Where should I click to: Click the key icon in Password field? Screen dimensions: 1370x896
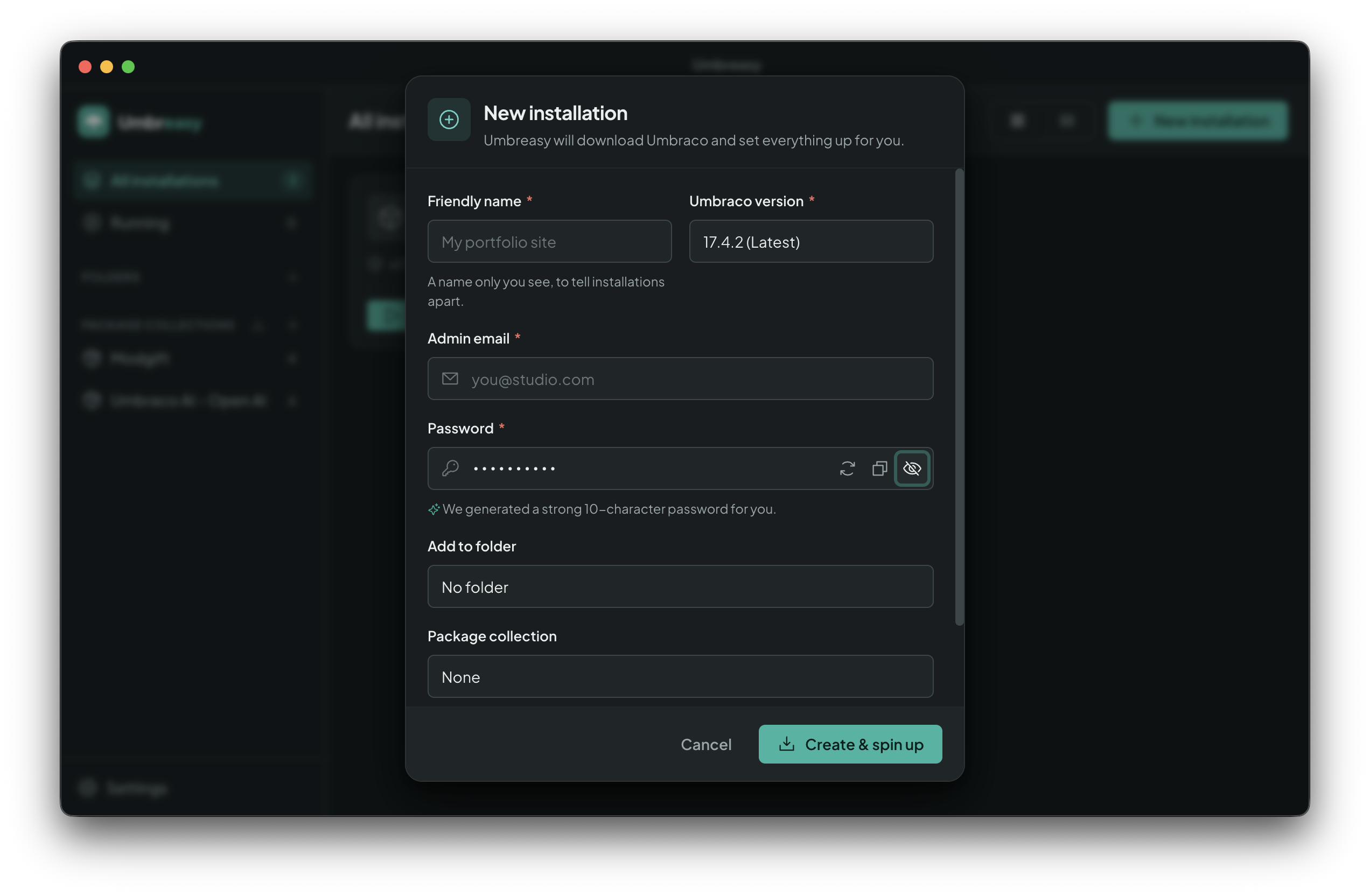coord(450,468)
